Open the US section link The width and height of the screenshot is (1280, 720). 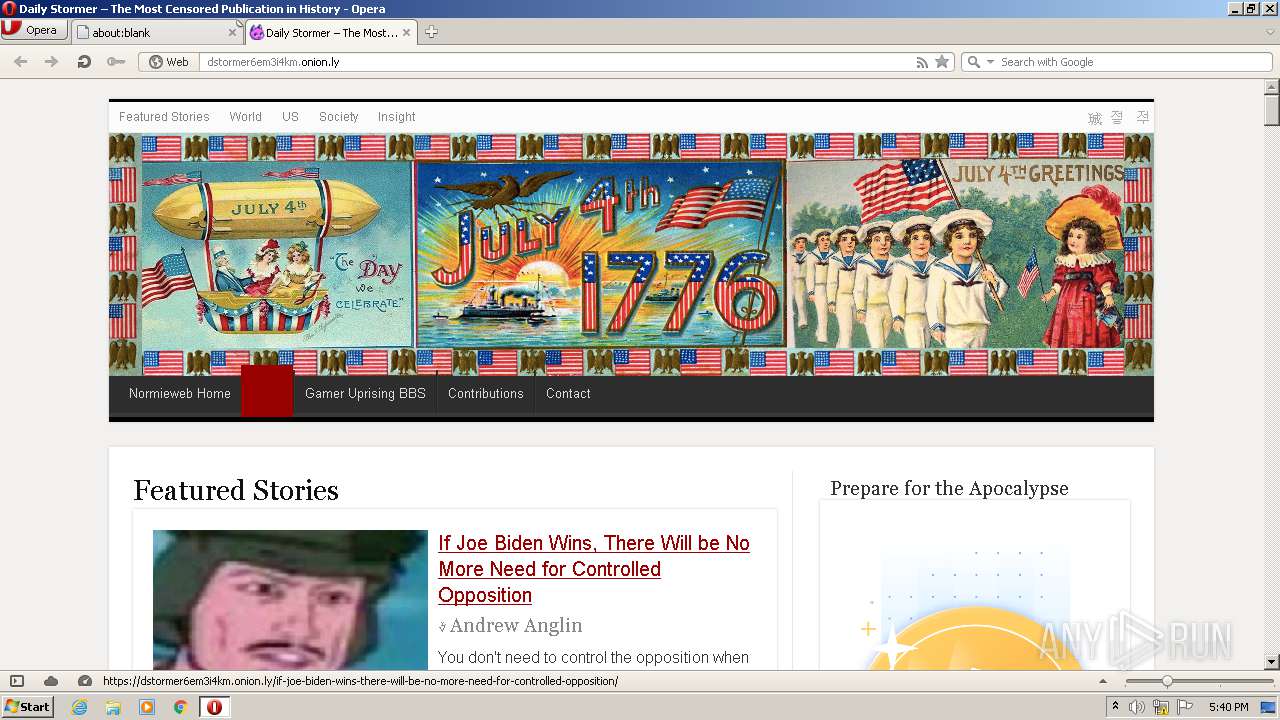[290, 117]
